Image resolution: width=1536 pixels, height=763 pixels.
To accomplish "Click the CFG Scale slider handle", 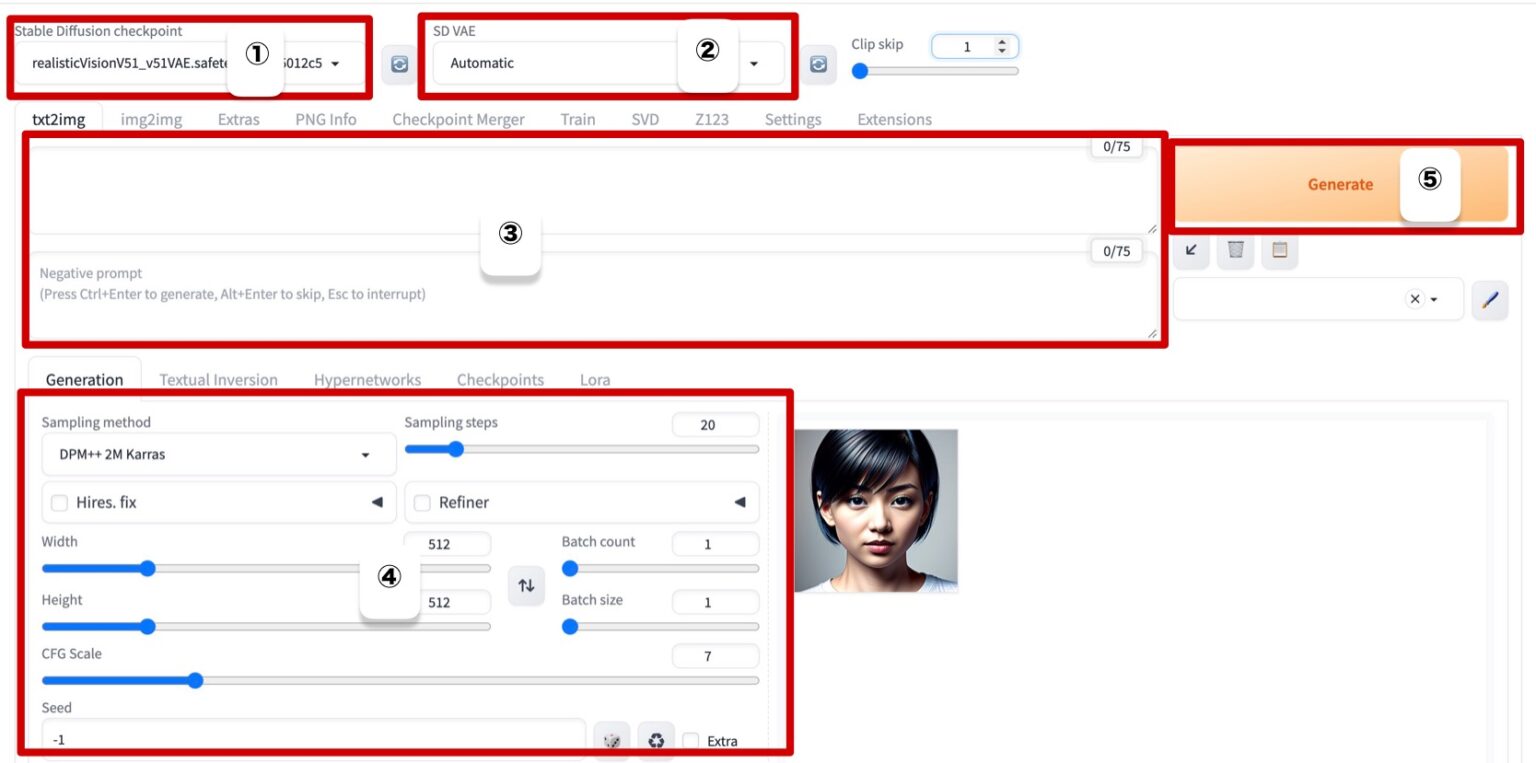I will coord(195,680).
